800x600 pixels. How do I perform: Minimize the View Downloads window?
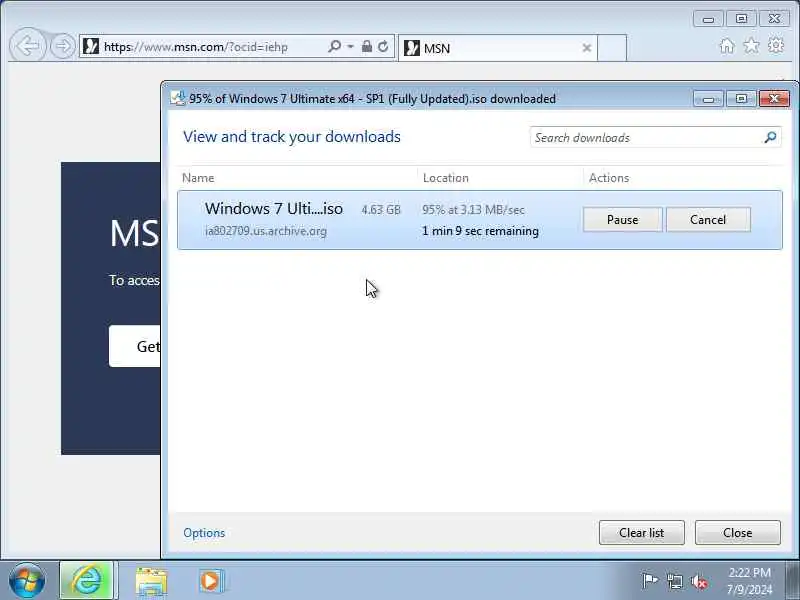pyautogui.click(x=708, y=98)
